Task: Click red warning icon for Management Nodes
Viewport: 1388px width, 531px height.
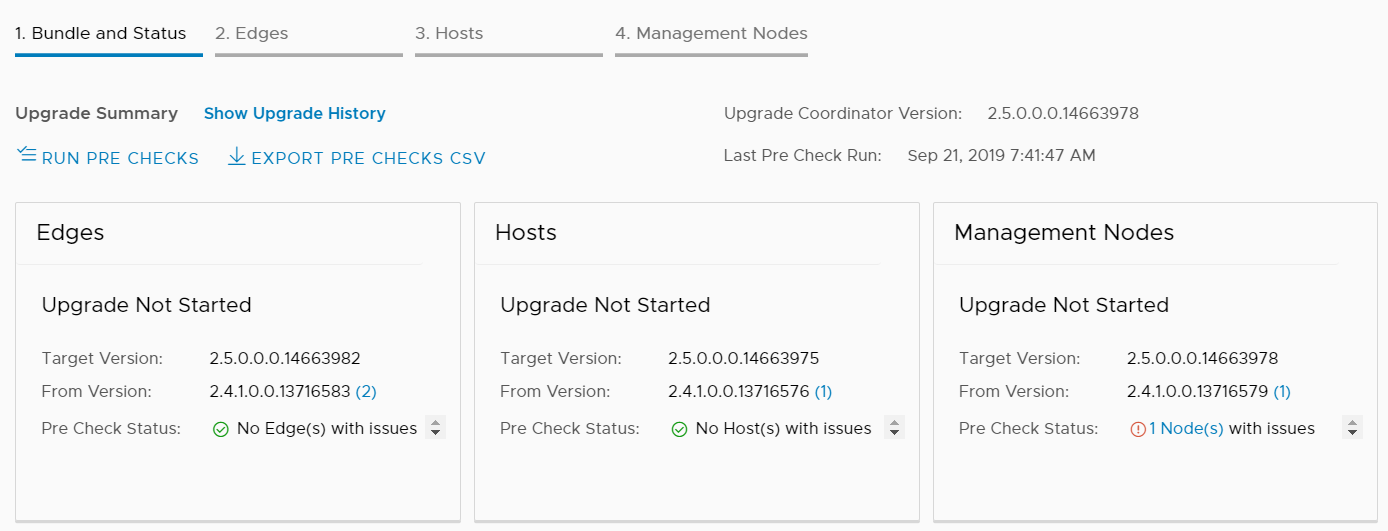Action: 1138,429
